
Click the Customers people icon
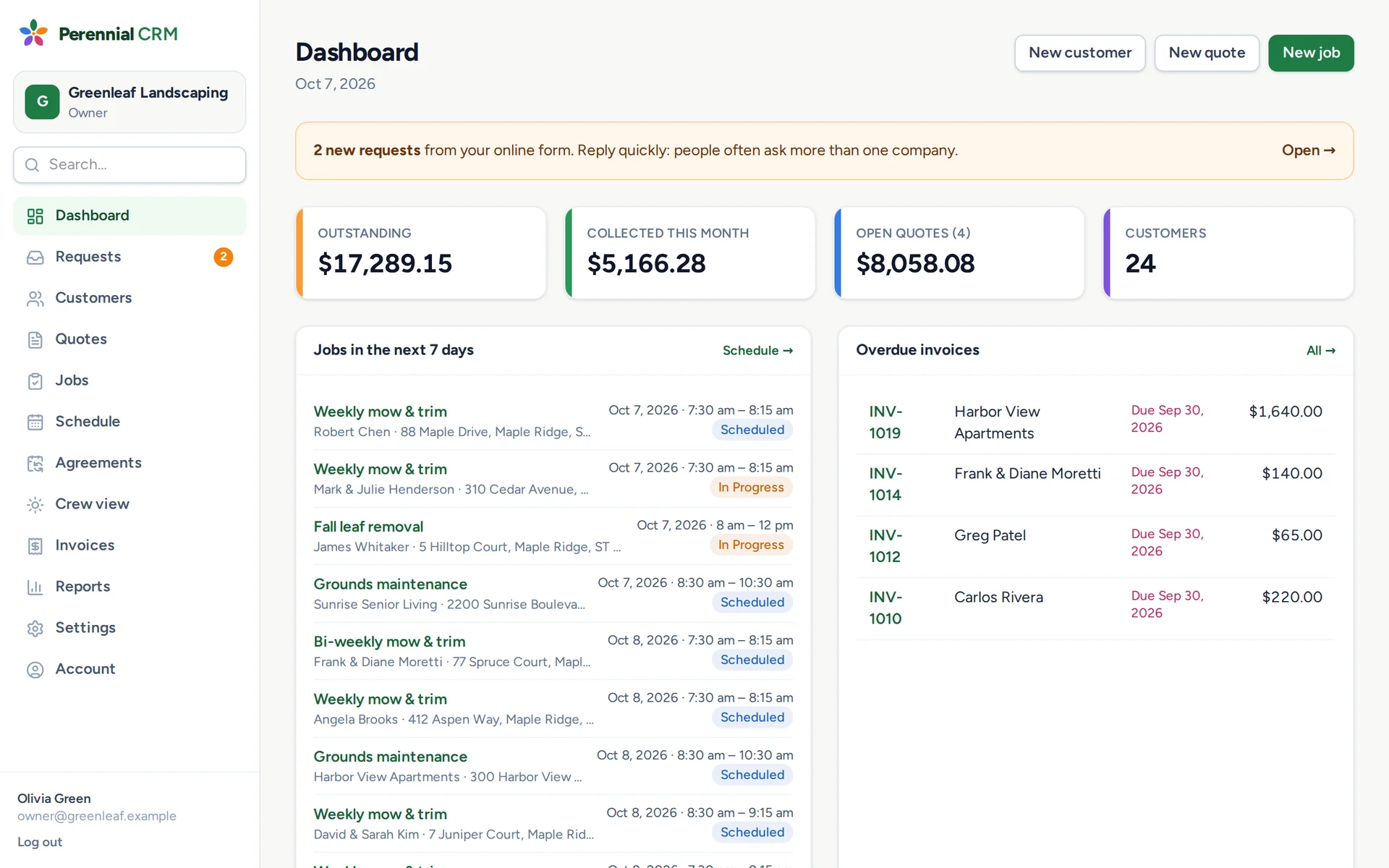35,299
